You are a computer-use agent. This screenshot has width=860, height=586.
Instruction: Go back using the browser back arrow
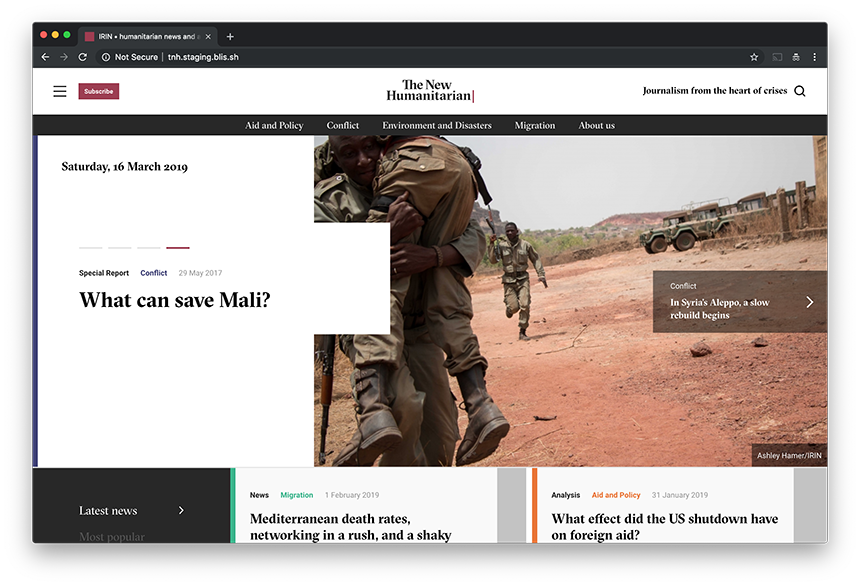pyautogui.click(x=46, y=57)
